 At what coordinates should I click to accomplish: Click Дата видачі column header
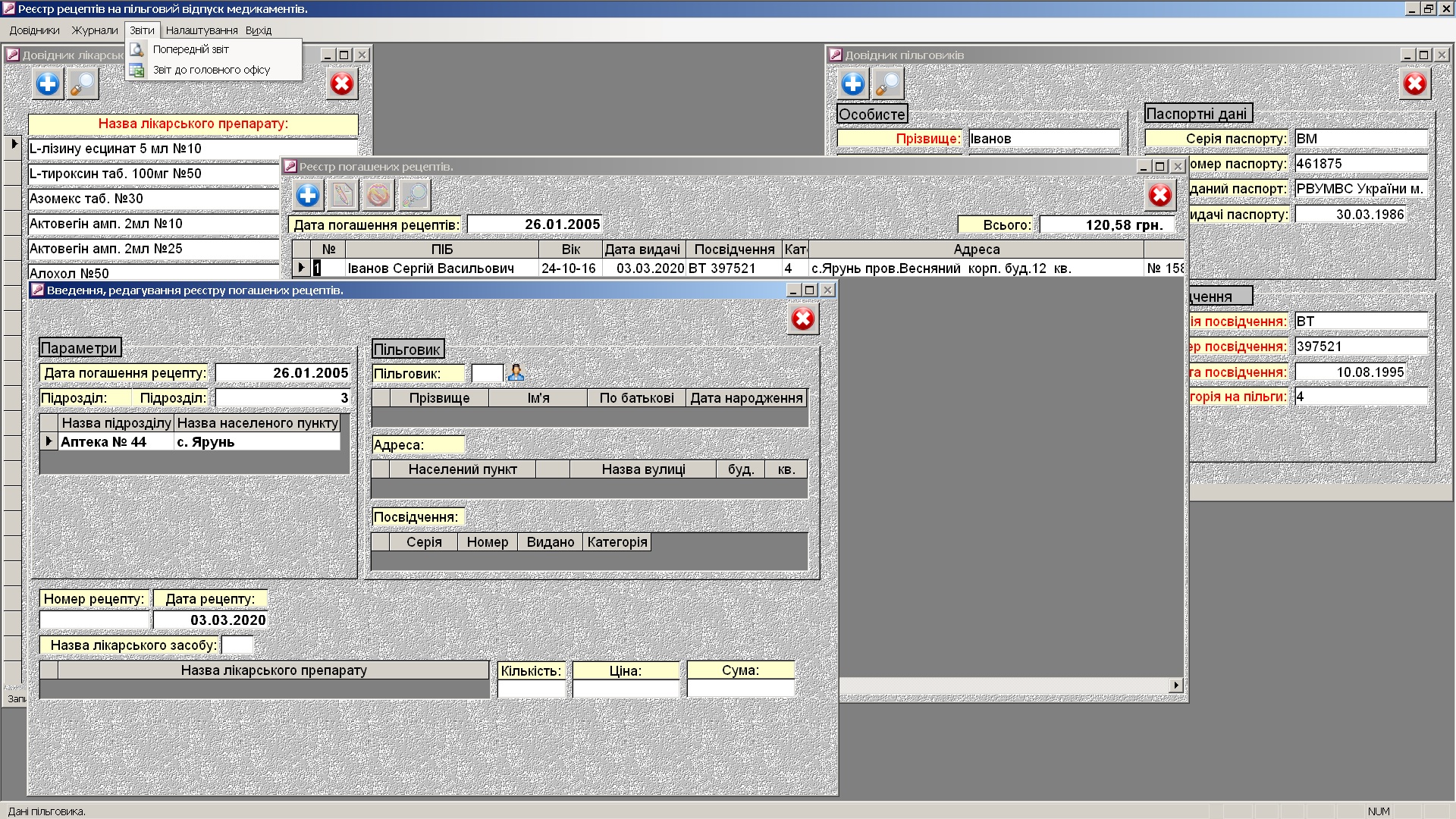pos(643,249)
